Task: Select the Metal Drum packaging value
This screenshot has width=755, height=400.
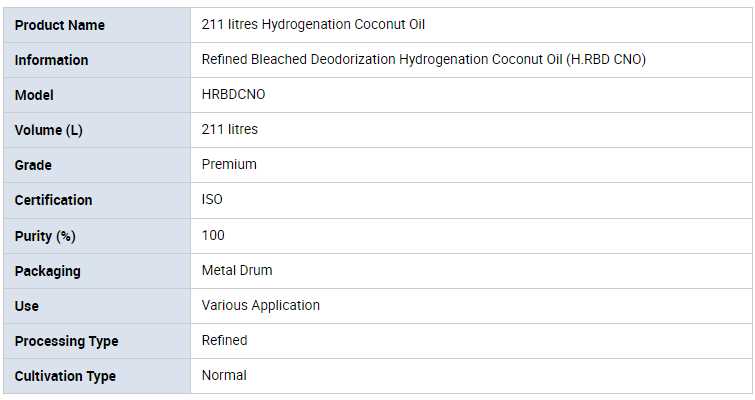Action: [x=237, y=270]
